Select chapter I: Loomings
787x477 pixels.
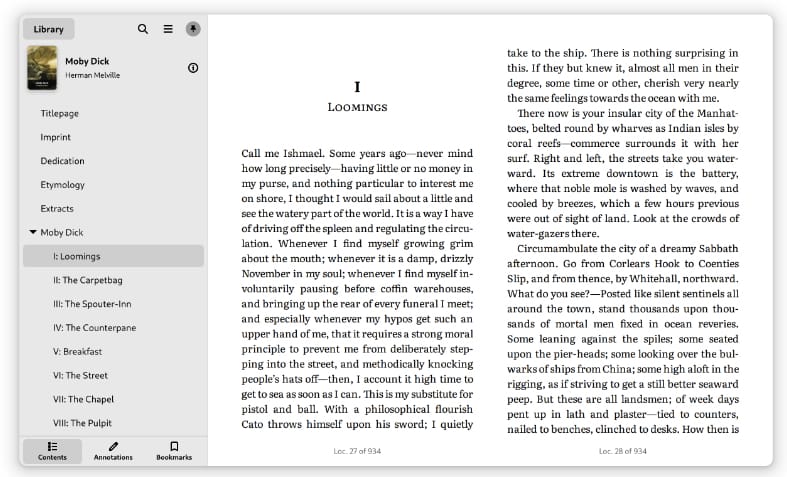pos(113,256)
